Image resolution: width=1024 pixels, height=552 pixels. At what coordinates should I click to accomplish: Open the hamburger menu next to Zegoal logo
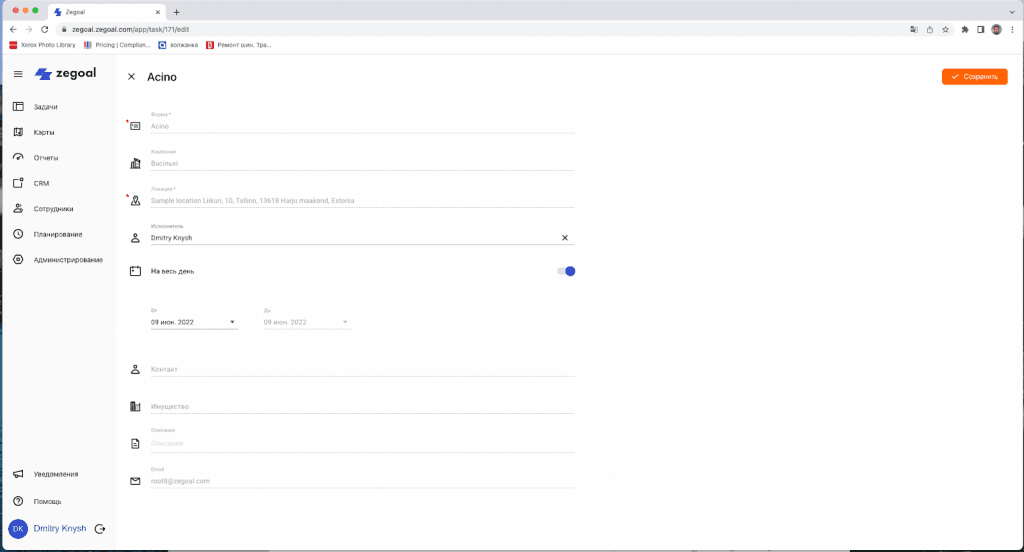(18, 74)
